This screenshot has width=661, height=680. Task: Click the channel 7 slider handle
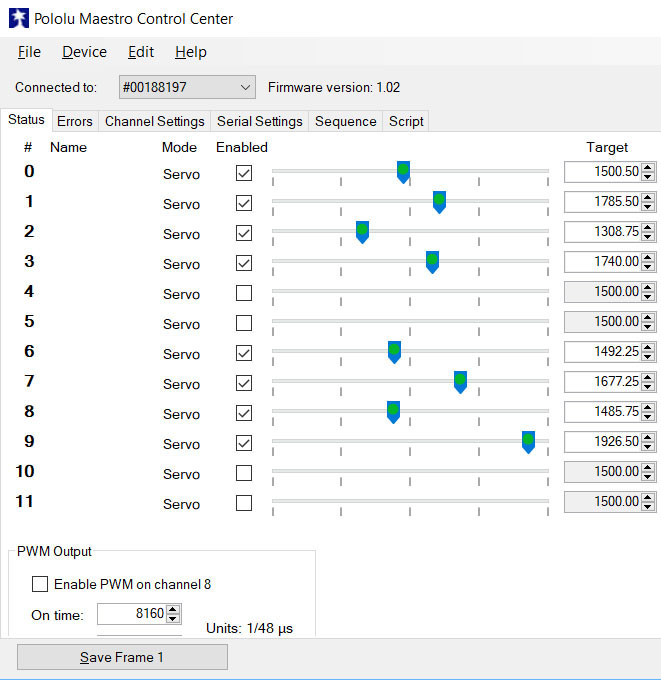(460, 382)
